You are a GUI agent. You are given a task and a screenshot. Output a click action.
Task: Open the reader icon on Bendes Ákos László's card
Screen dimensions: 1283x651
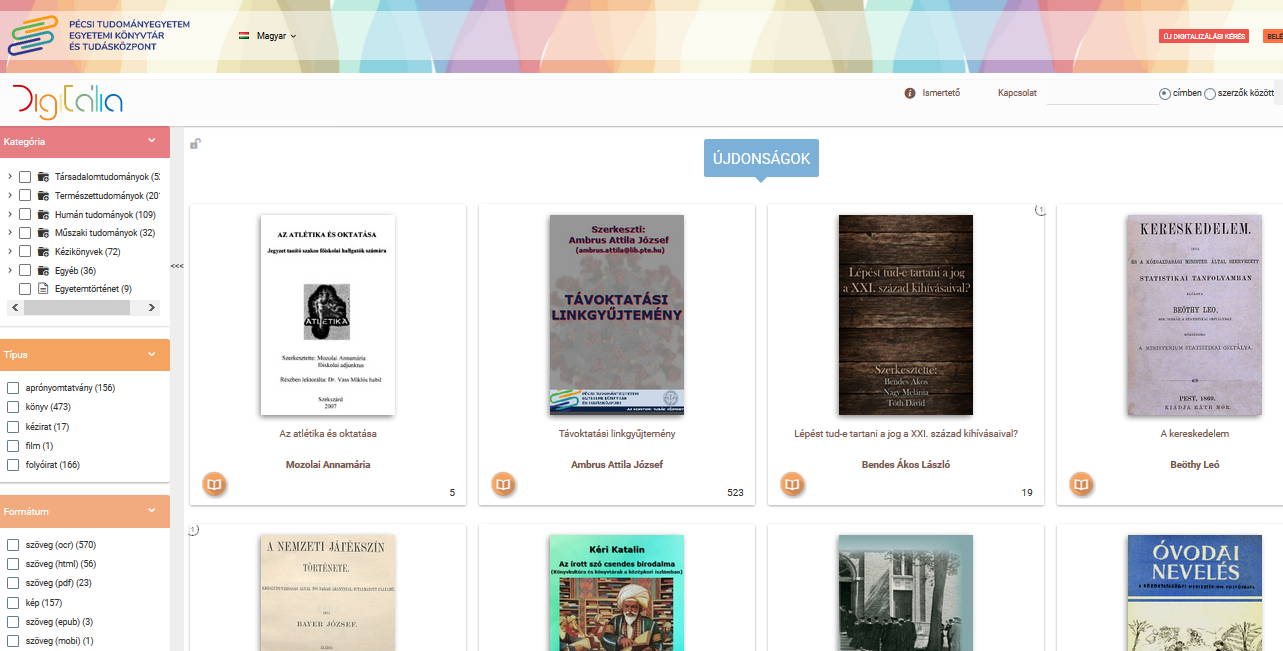[792, 485]
